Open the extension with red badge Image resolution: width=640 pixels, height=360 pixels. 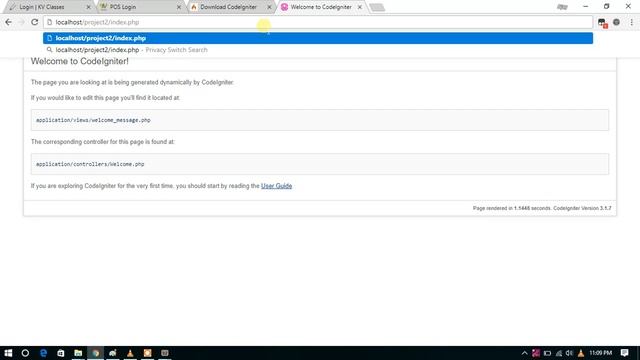click(602, 23)
